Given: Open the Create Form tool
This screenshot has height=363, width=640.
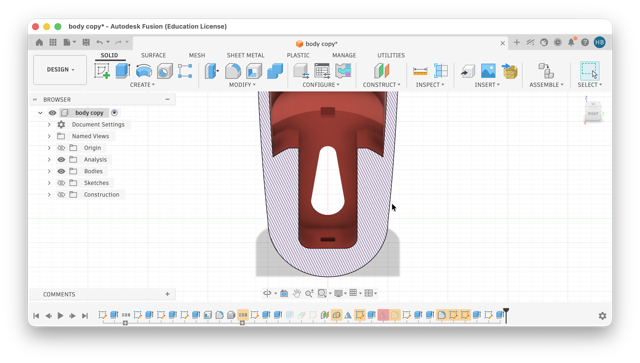Looking at the screenshot, I should (185, 71).
